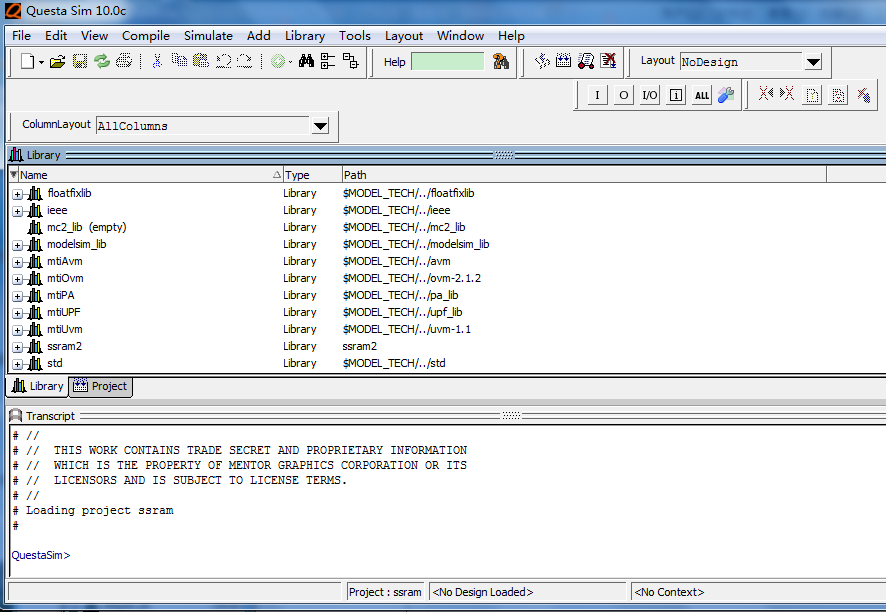The width and height of the screenshot is (886, 612).
Task: Open the Layout menu
Action: [x=403, y=36]
